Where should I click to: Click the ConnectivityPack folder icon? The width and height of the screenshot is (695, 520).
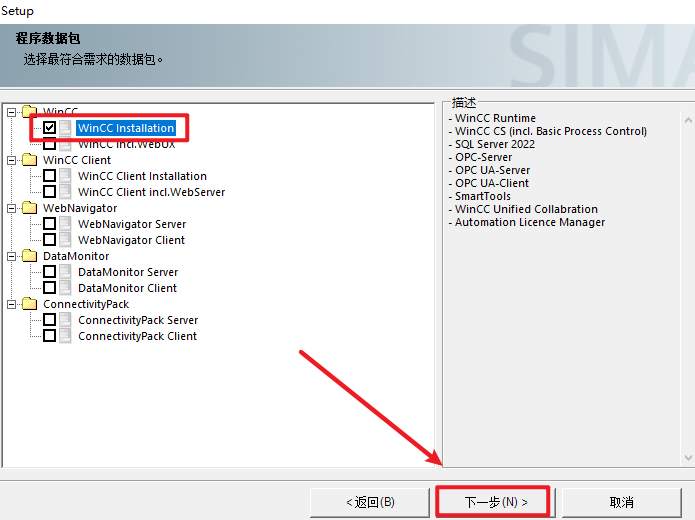[28, 304]
